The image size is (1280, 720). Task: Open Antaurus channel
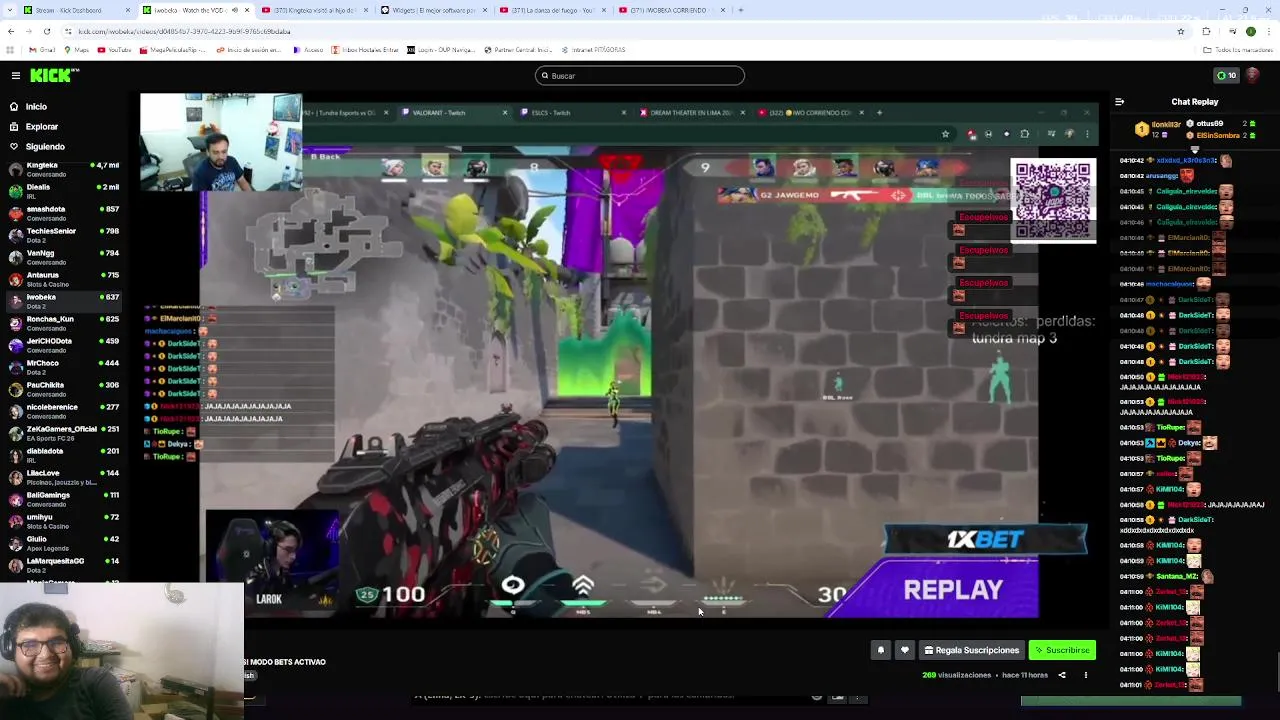click(x=64, y=279)
